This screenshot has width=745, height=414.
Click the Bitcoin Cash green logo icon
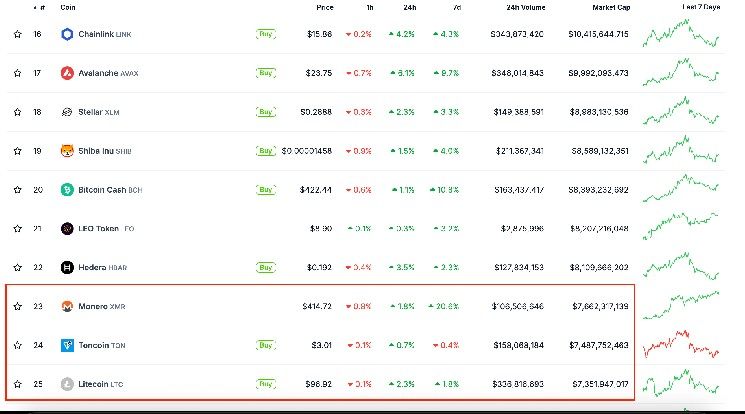pos(67,190)
